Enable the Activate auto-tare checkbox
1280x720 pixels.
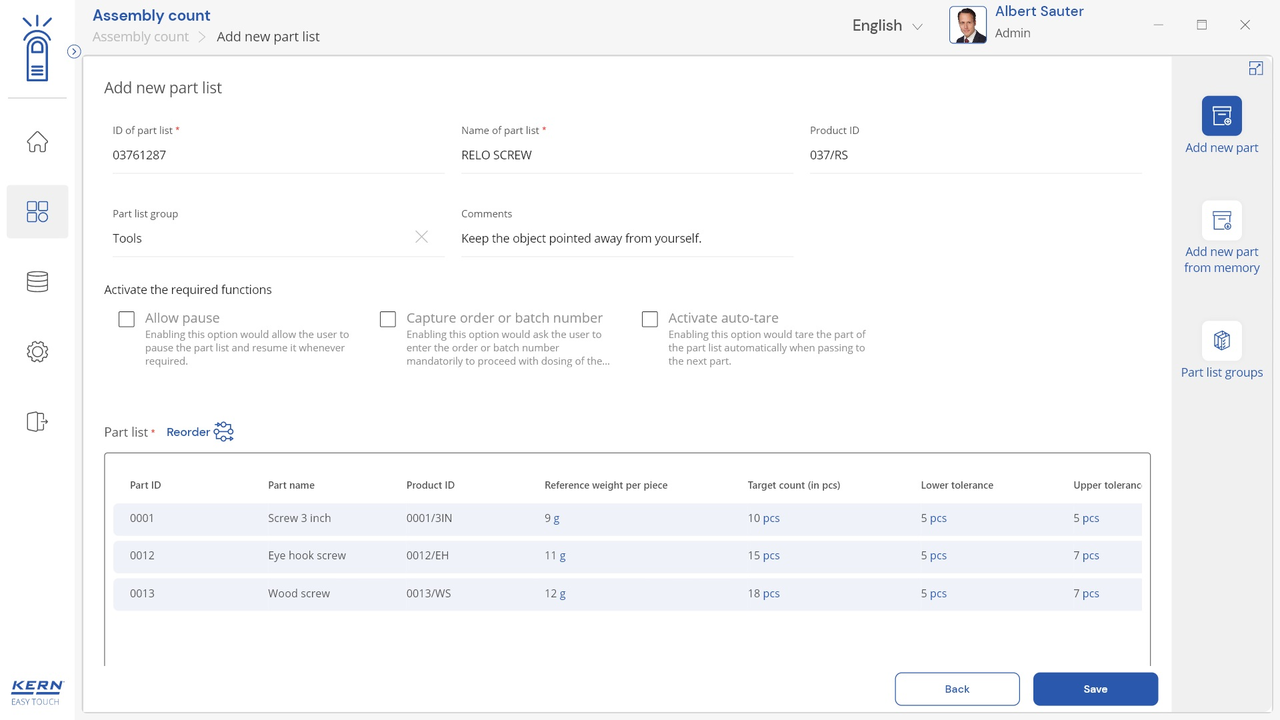[x=650, y=319]
